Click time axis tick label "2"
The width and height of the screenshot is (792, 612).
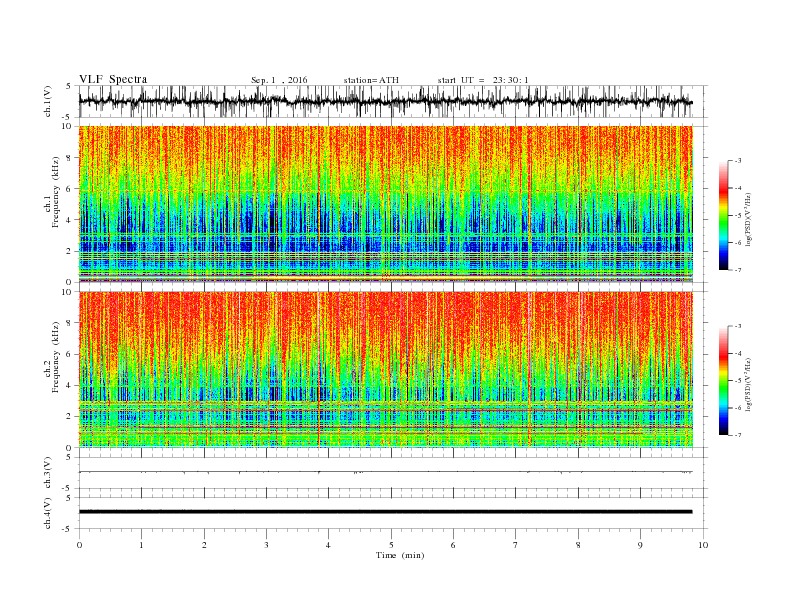click(204, 545)
